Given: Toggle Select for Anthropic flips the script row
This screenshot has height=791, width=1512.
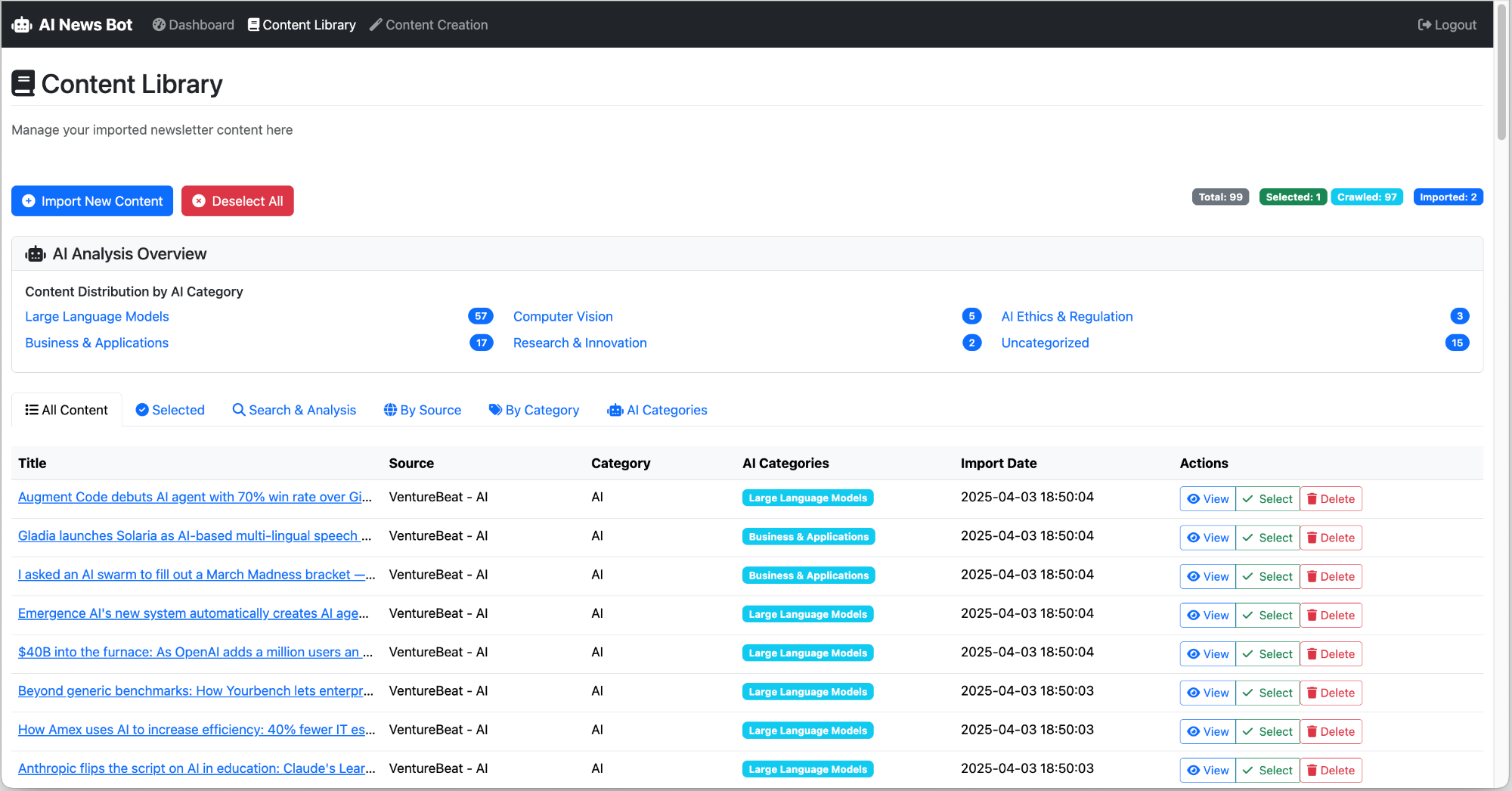Looking at the screenshot, I should pyautogui.click(x=1268, y=771).
